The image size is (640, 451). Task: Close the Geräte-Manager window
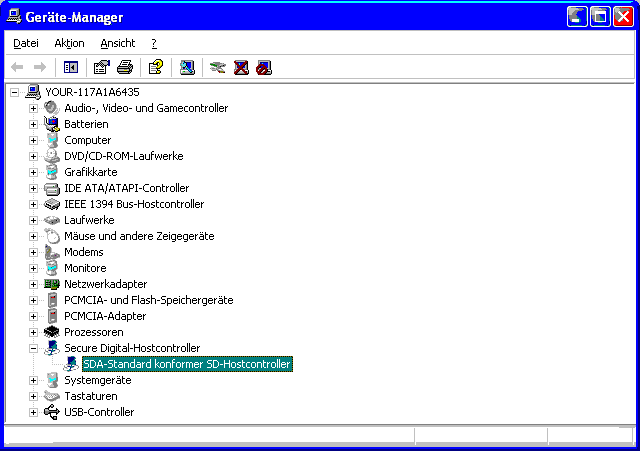click(624, 17)
